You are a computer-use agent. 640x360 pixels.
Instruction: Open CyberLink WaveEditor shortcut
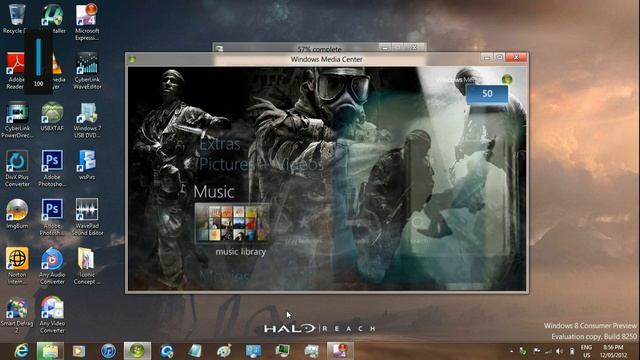tap(87, 71)
